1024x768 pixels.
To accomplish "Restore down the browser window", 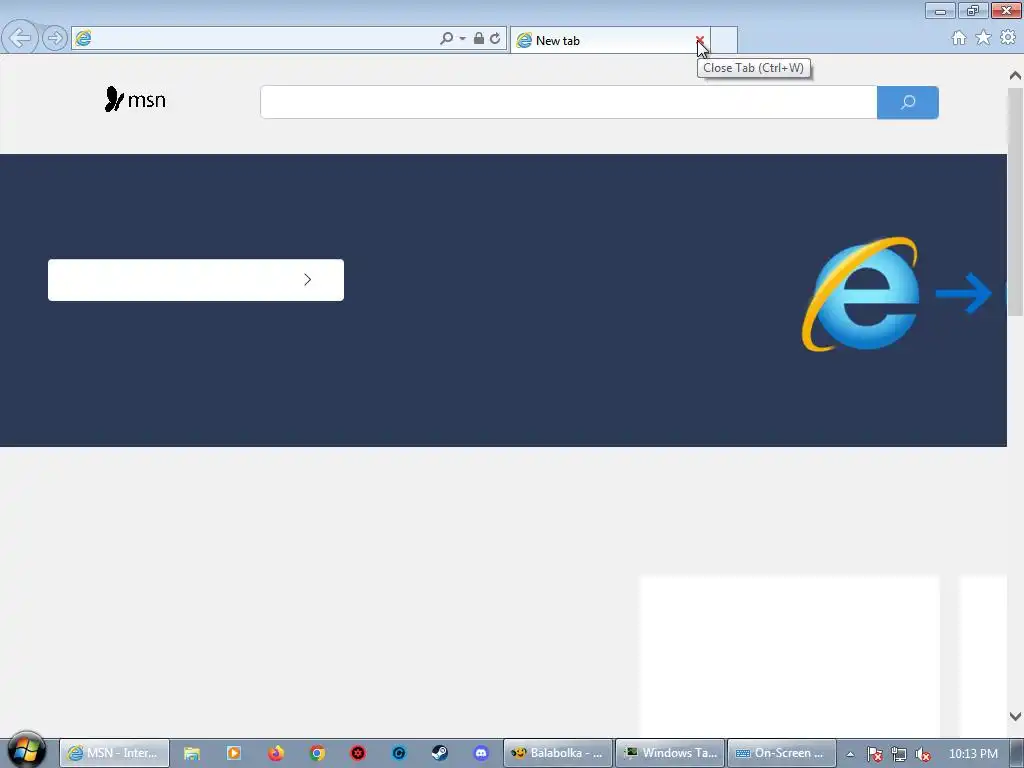I will (973, 10).
